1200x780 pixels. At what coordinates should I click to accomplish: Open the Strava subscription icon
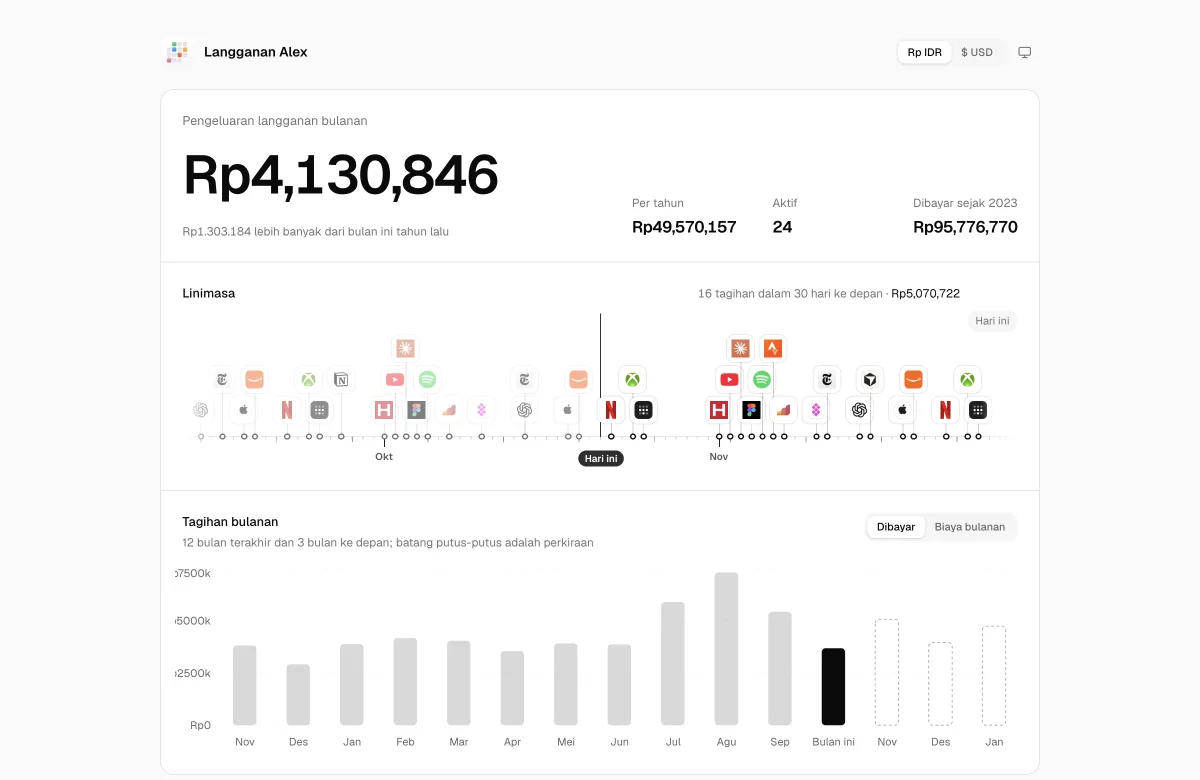coord(772,348)
